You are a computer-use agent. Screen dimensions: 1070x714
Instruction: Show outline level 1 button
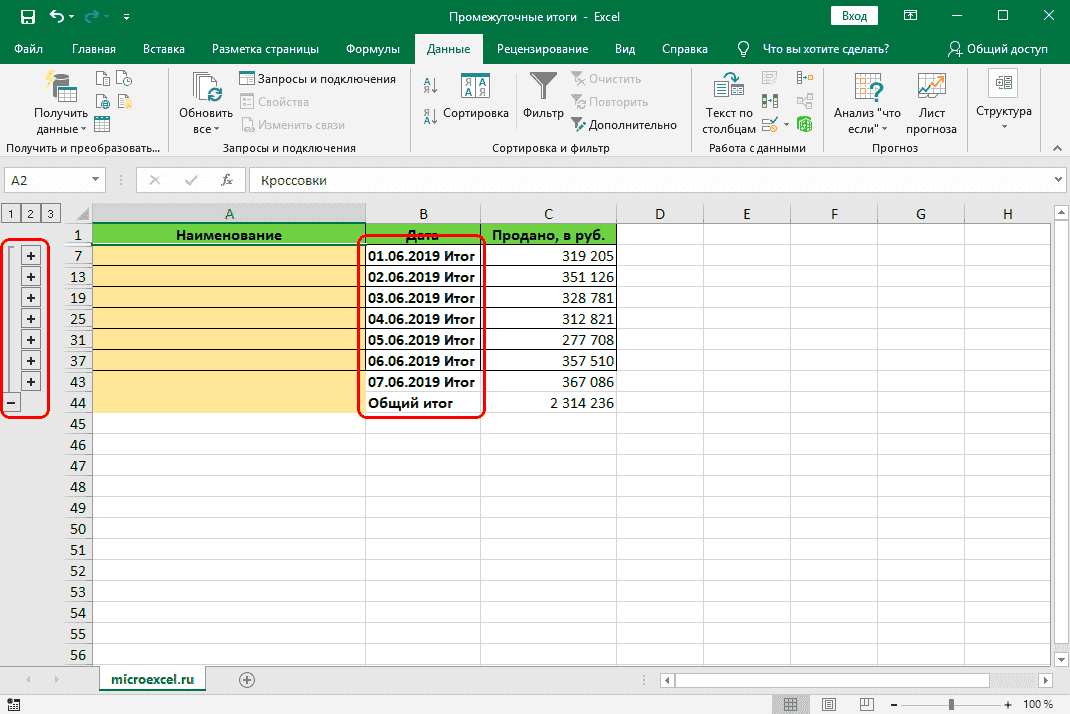point(10,213)
